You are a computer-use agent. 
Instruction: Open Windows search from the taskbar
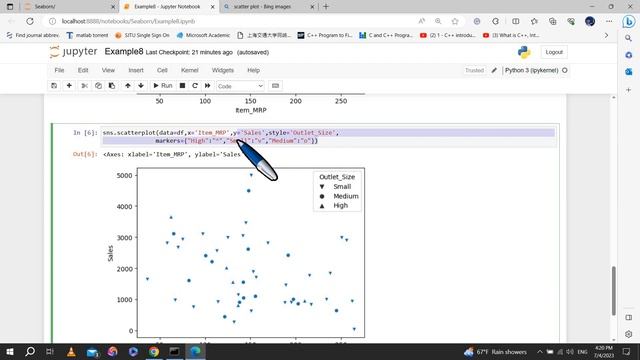[x=30, y=352]
